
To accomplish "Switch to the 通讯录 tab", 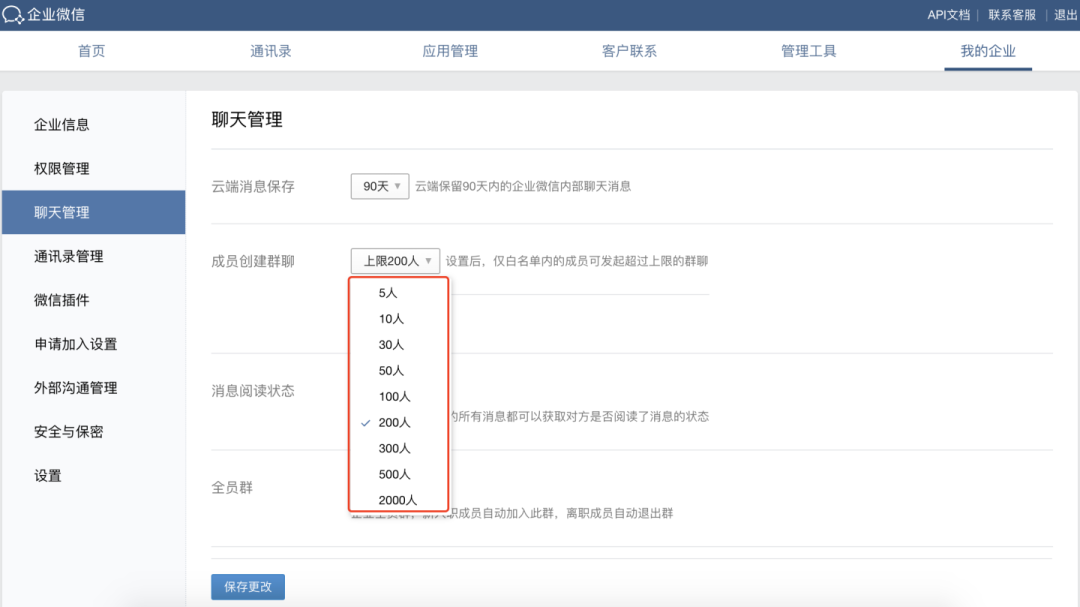I will click(x=270, y=51).
